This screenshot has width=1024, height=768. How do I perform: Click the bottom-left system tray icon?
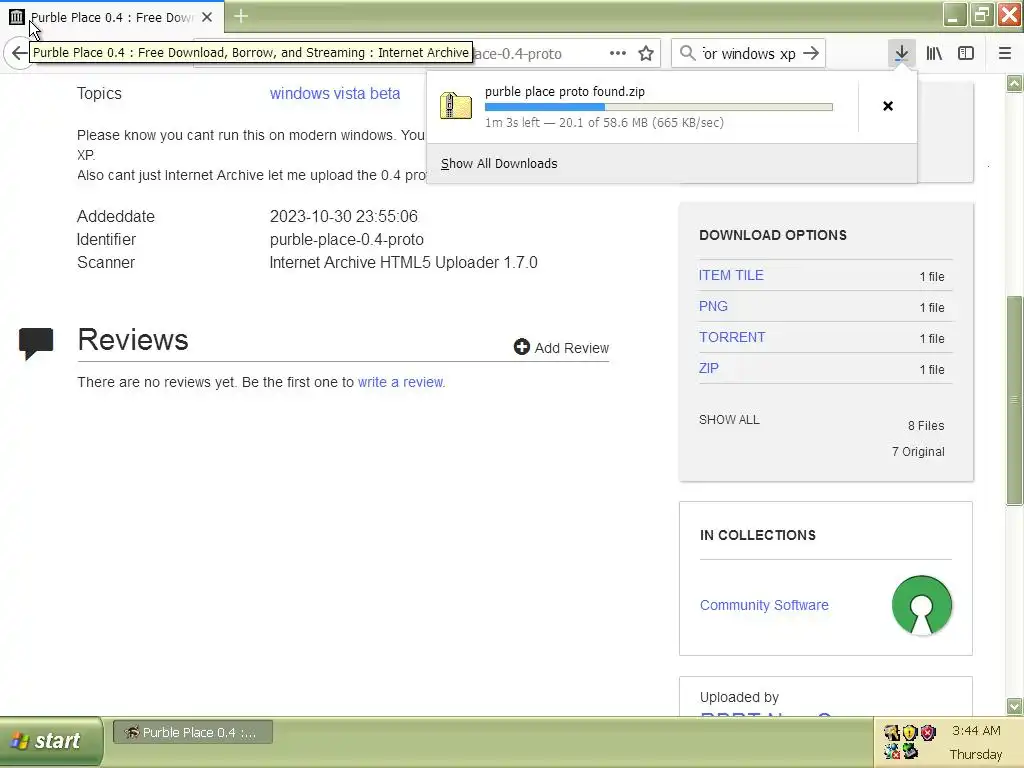pos(891,751)
